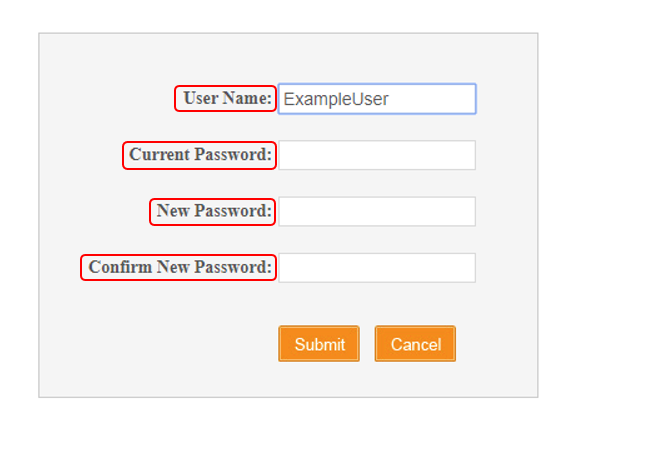Viewport: 653px width, 469px height.
Task: Click the Confirm New Password label
Action: click(180, 267)
